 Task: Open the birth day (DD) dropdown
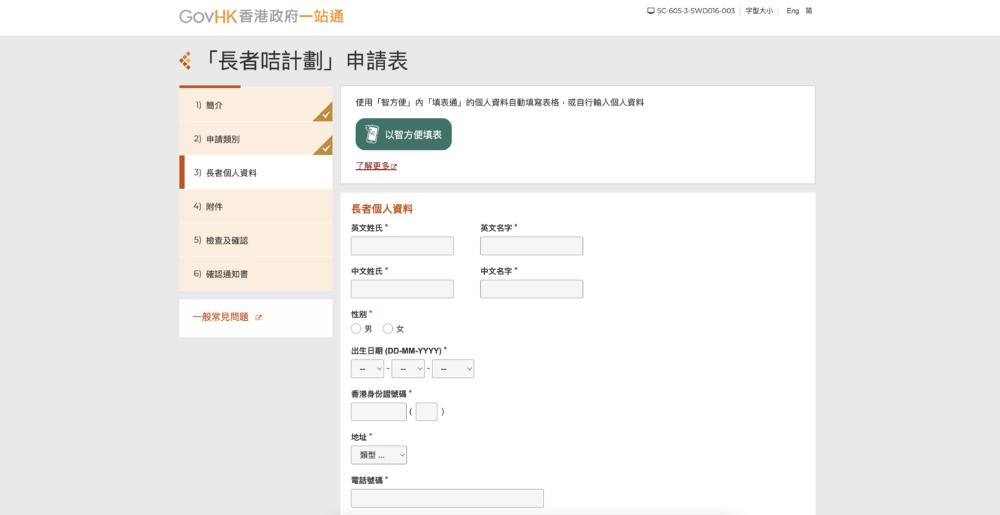coord(367,369)
